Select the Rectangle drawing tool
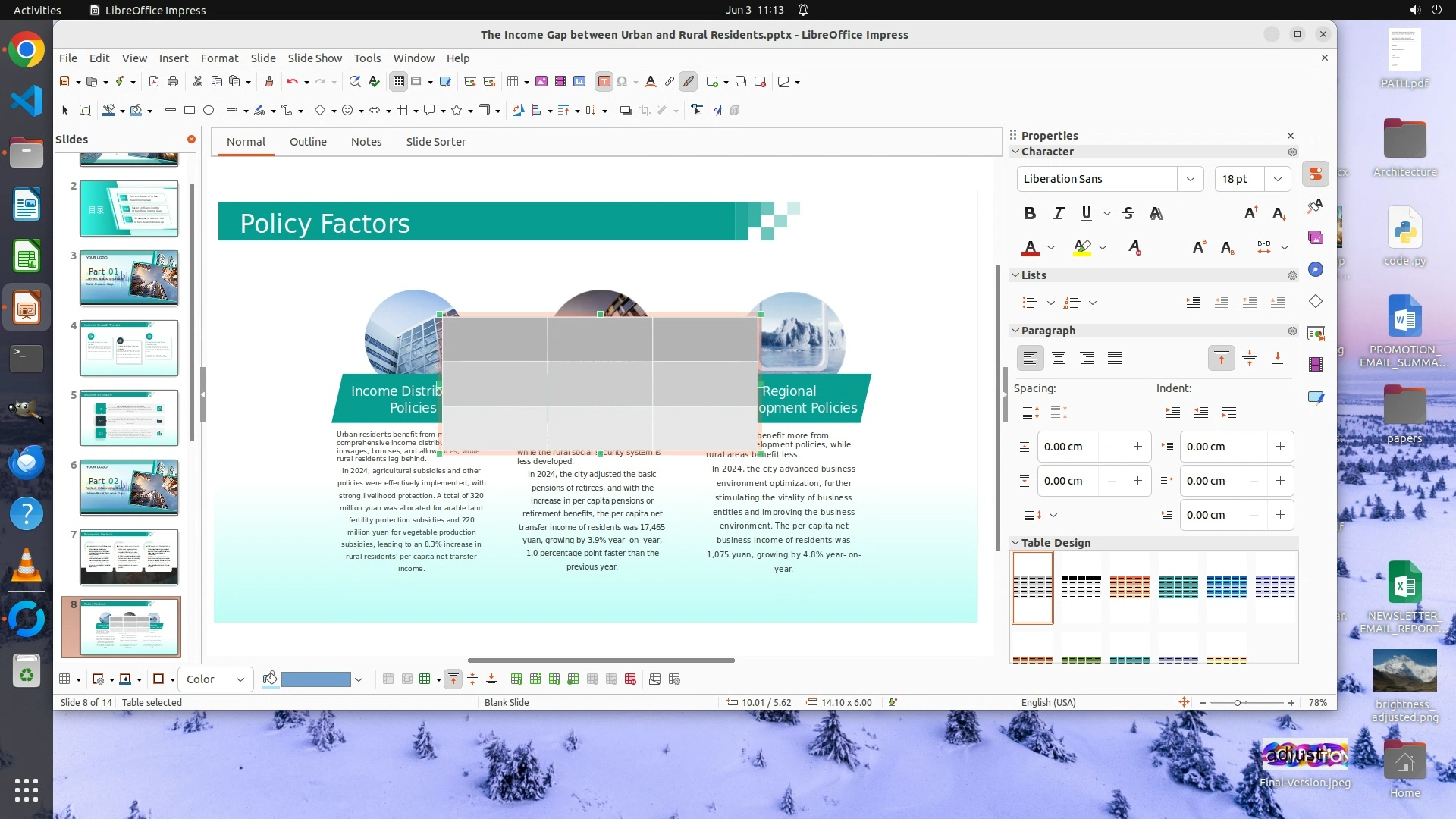 pyautogui.click(x=190, y=110)
